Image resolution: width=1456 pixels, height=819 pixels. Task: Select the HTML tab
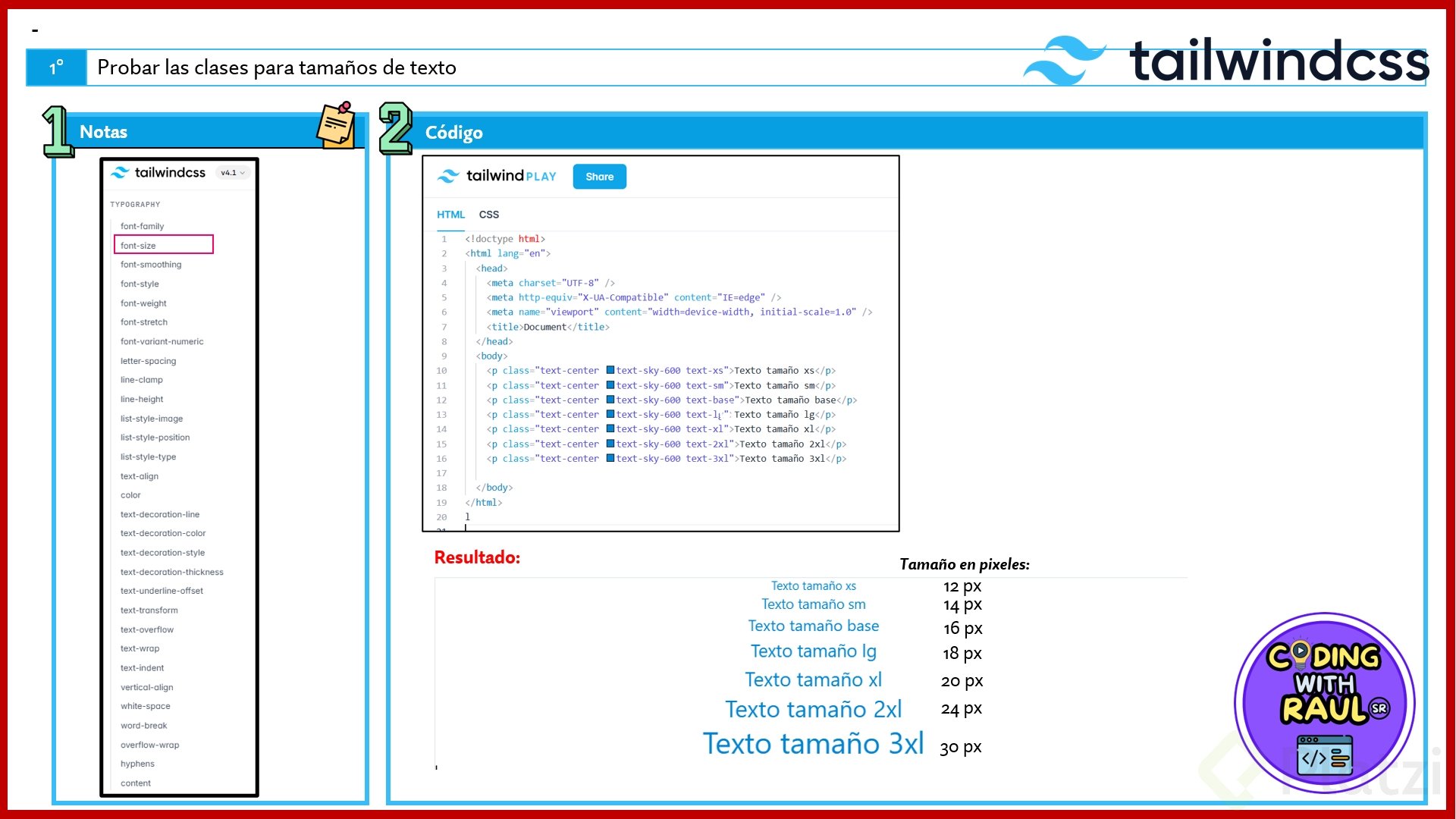450,215
